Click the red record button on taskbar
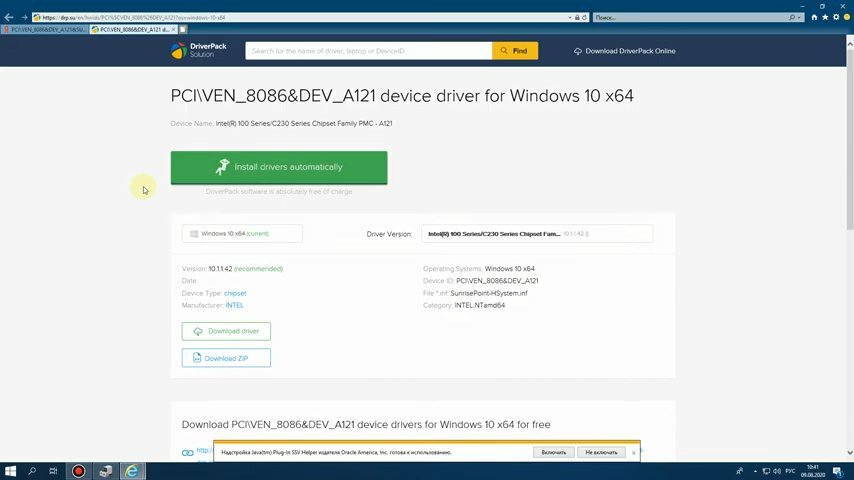The height and width of the screenshot is (480, 854). tap(78, 471)
